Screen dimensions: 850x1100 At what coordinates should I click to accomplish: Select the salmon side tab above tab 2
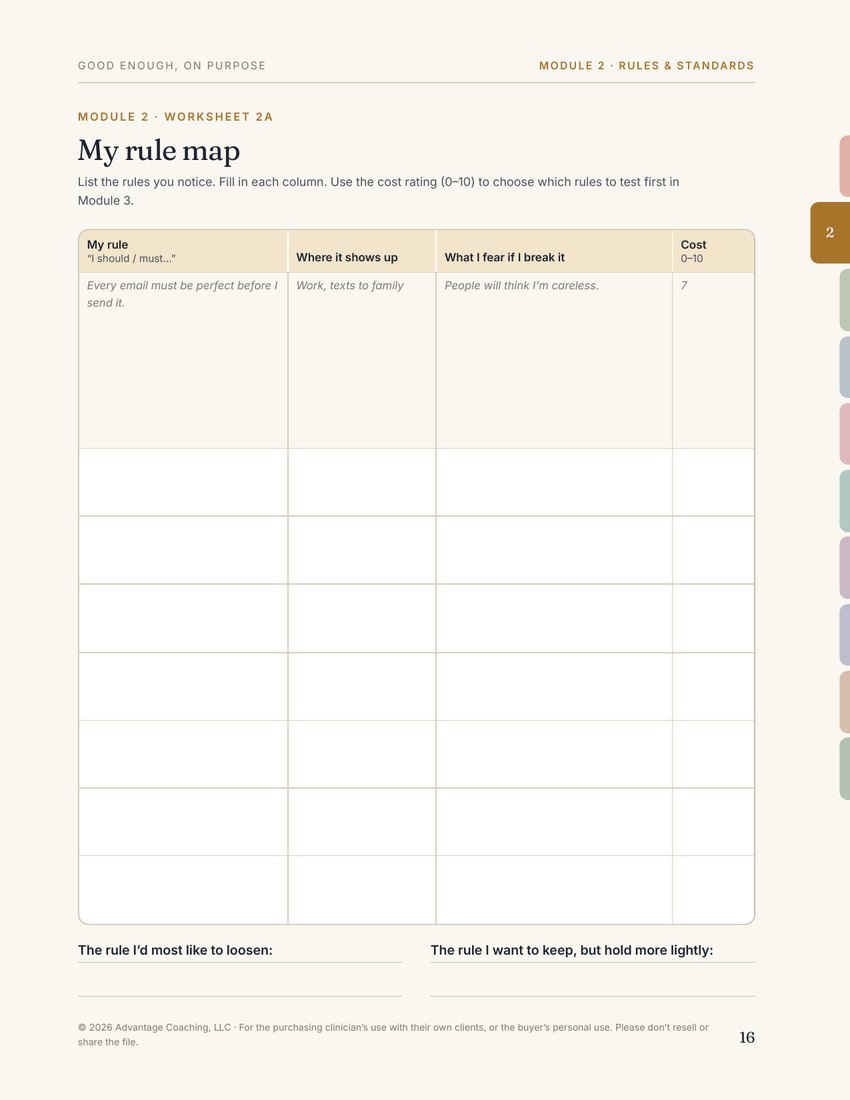pos(844,166)
